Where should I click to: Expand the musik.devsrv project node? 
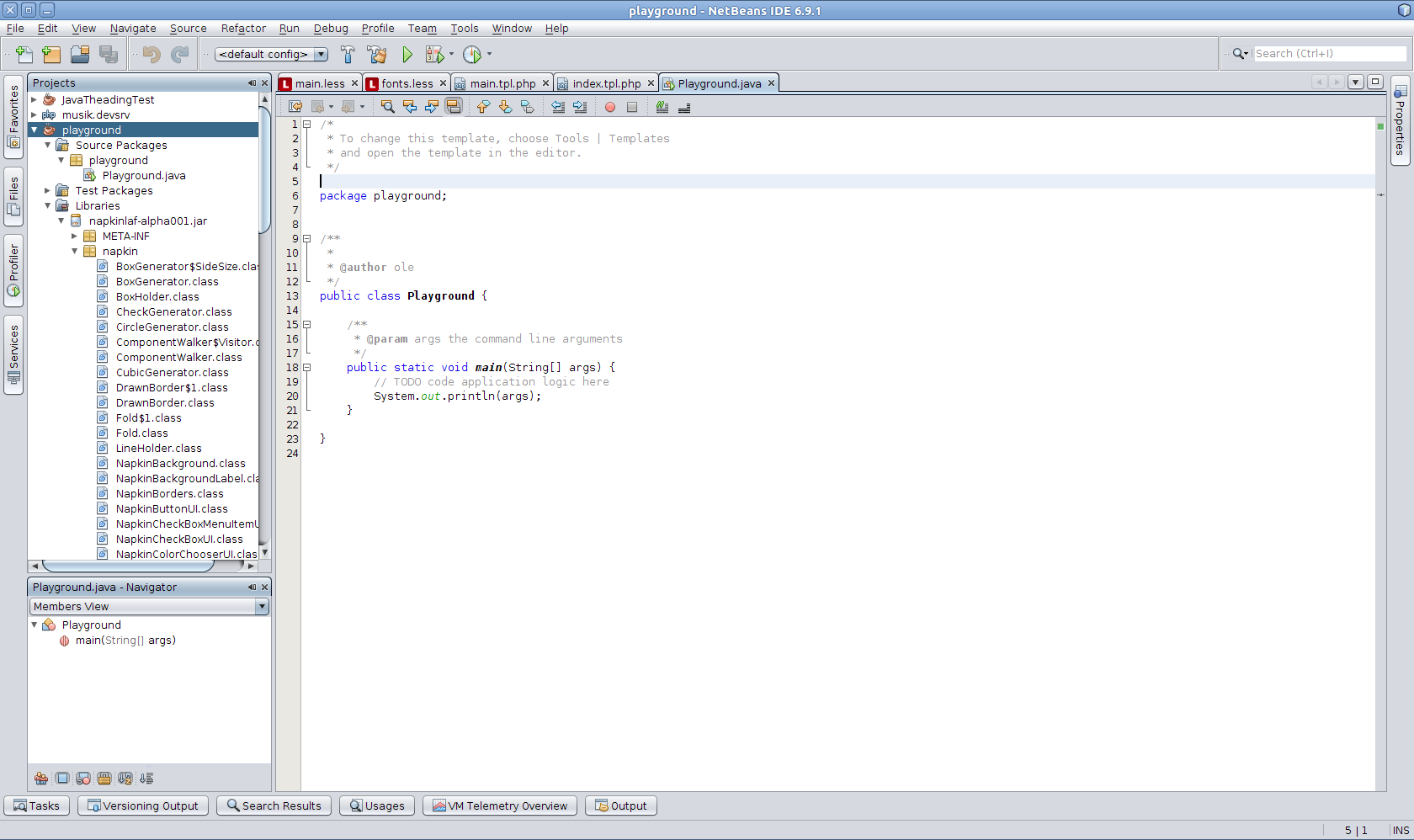coord(35,114)
